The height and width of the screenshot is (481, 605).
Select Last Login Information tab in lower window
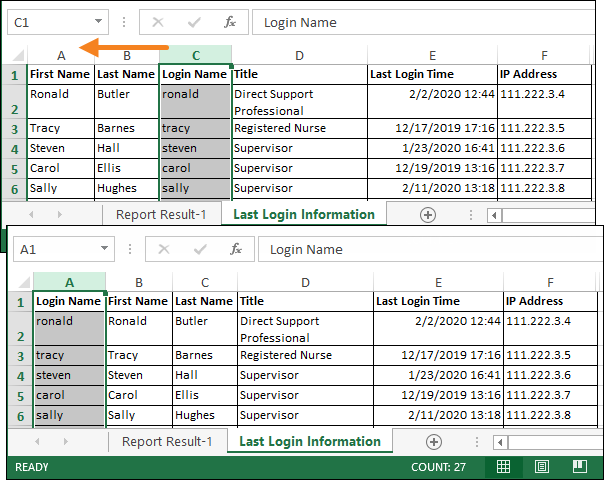tap(310, 442)
